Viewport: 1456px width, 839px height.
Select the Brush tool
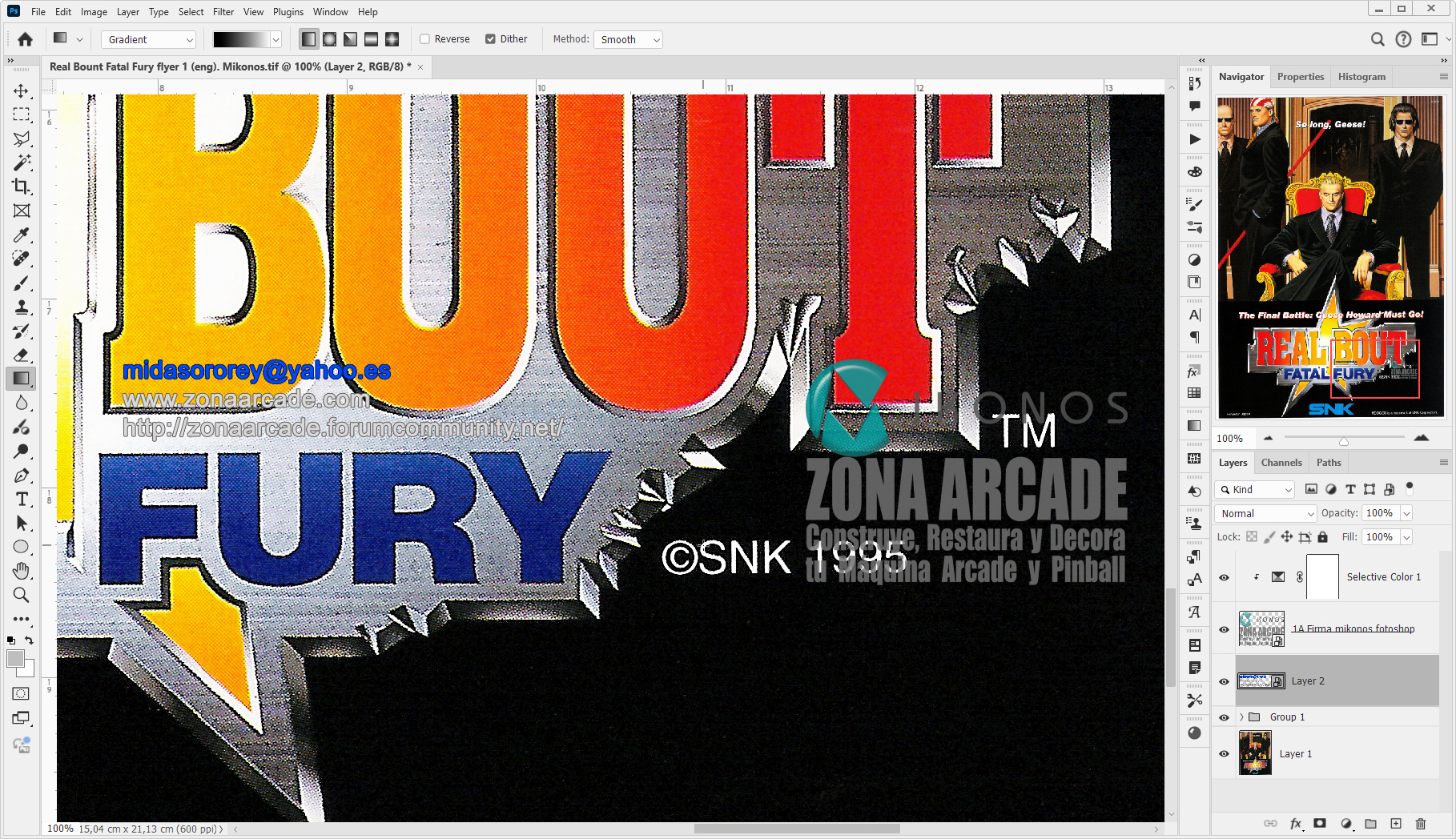pyautogui.click(x=22, y=283)
